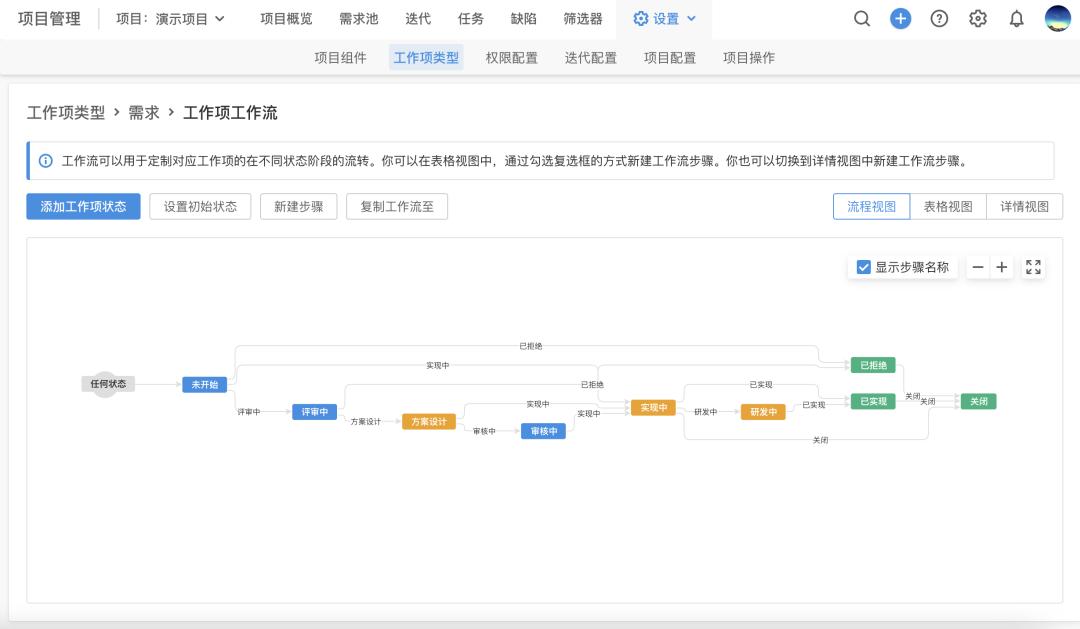Click the 复制工作流至 button
The image size is (1080, 629).
click(396, 207)
